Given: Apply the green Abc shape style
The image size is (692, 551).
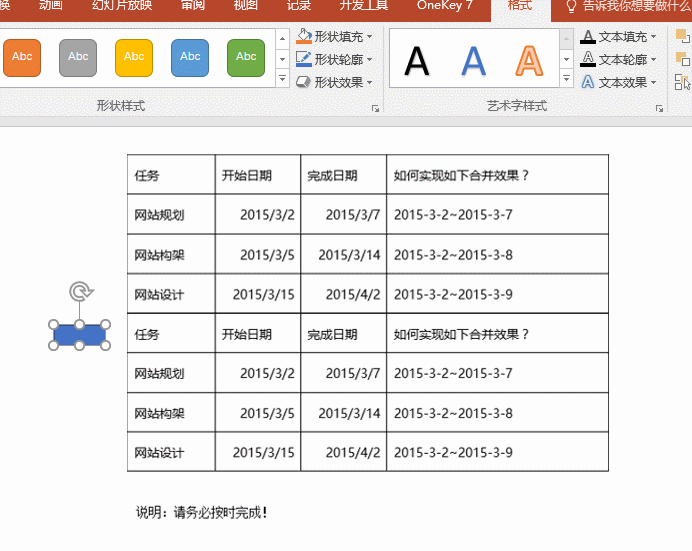Looking at the screenshot, I should pos(246,58).
